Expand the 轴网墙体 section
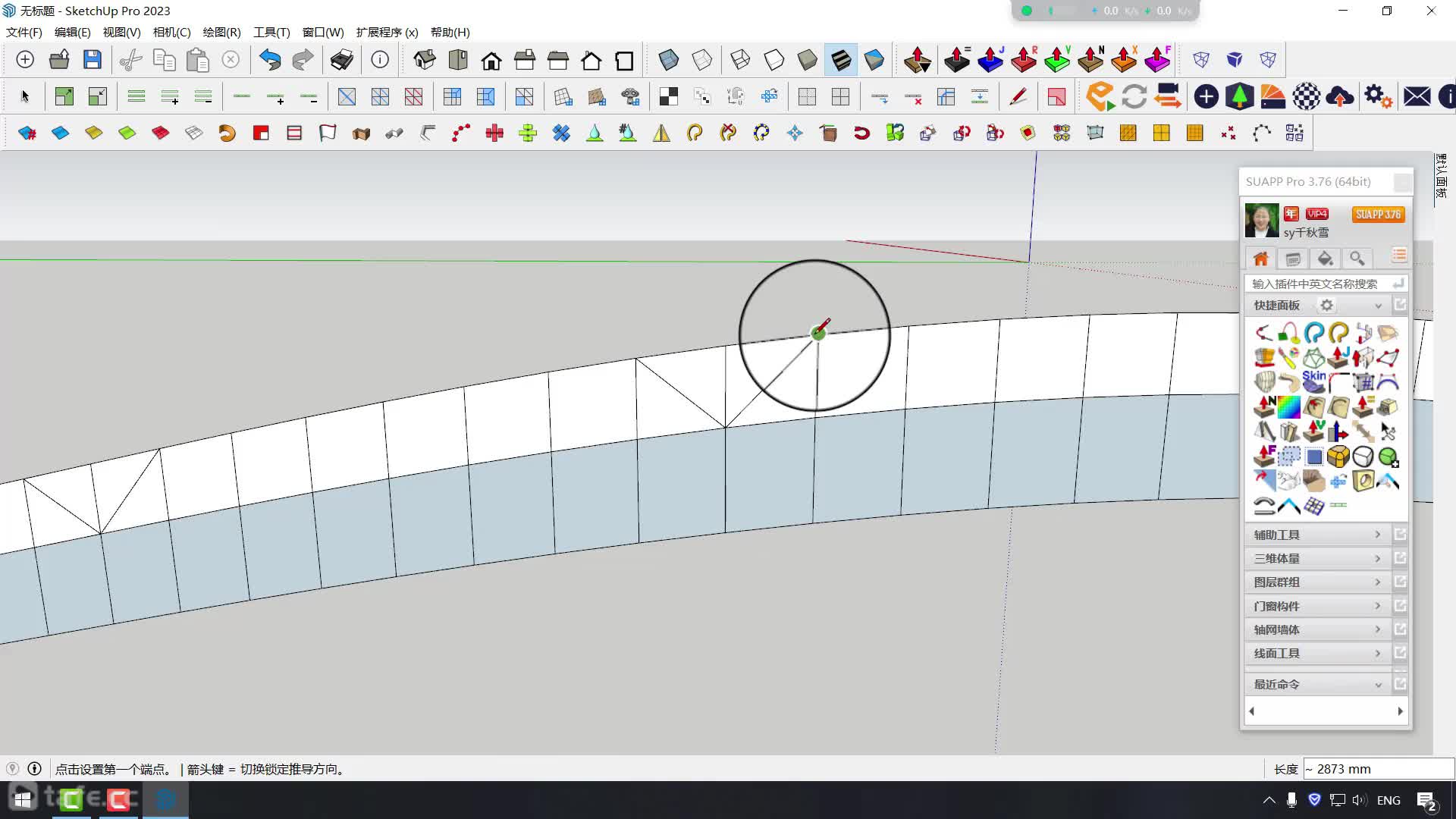This screenshot has width=1456, height=819. pyautogui.click(x=1318, y=629)
